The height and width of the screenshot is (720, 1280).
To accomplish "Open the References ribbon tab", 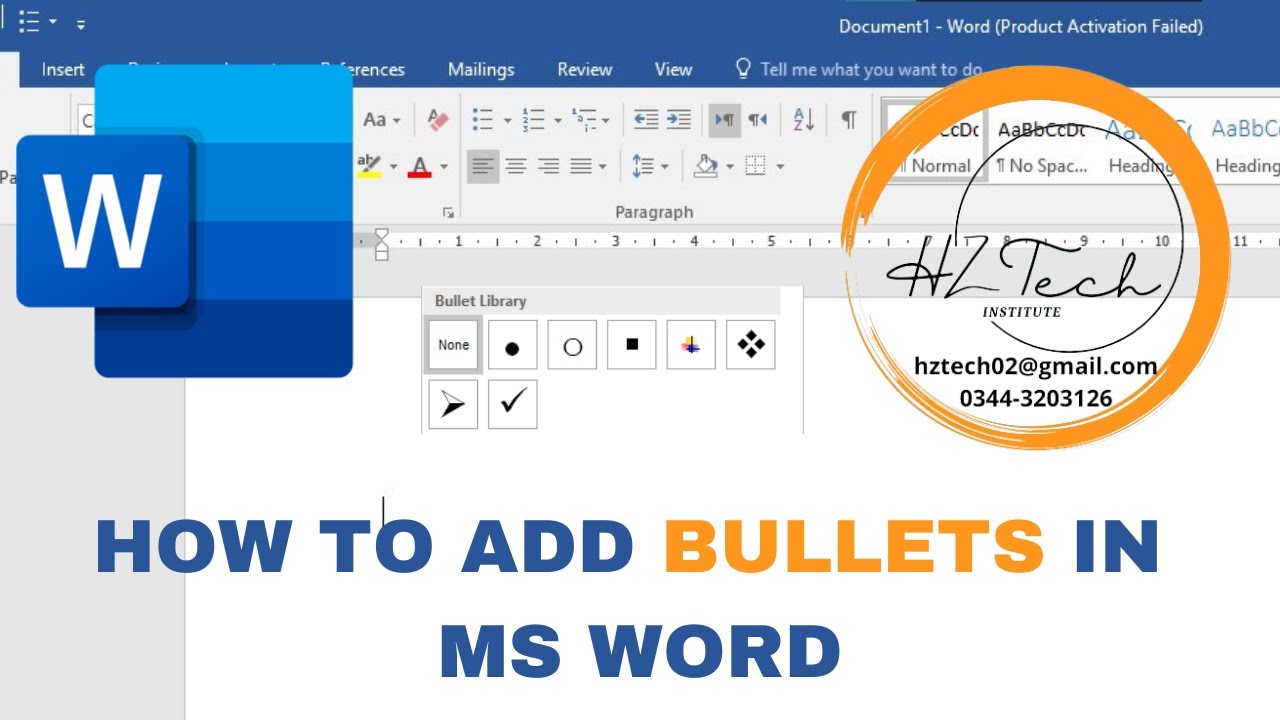I will (363, 69).
